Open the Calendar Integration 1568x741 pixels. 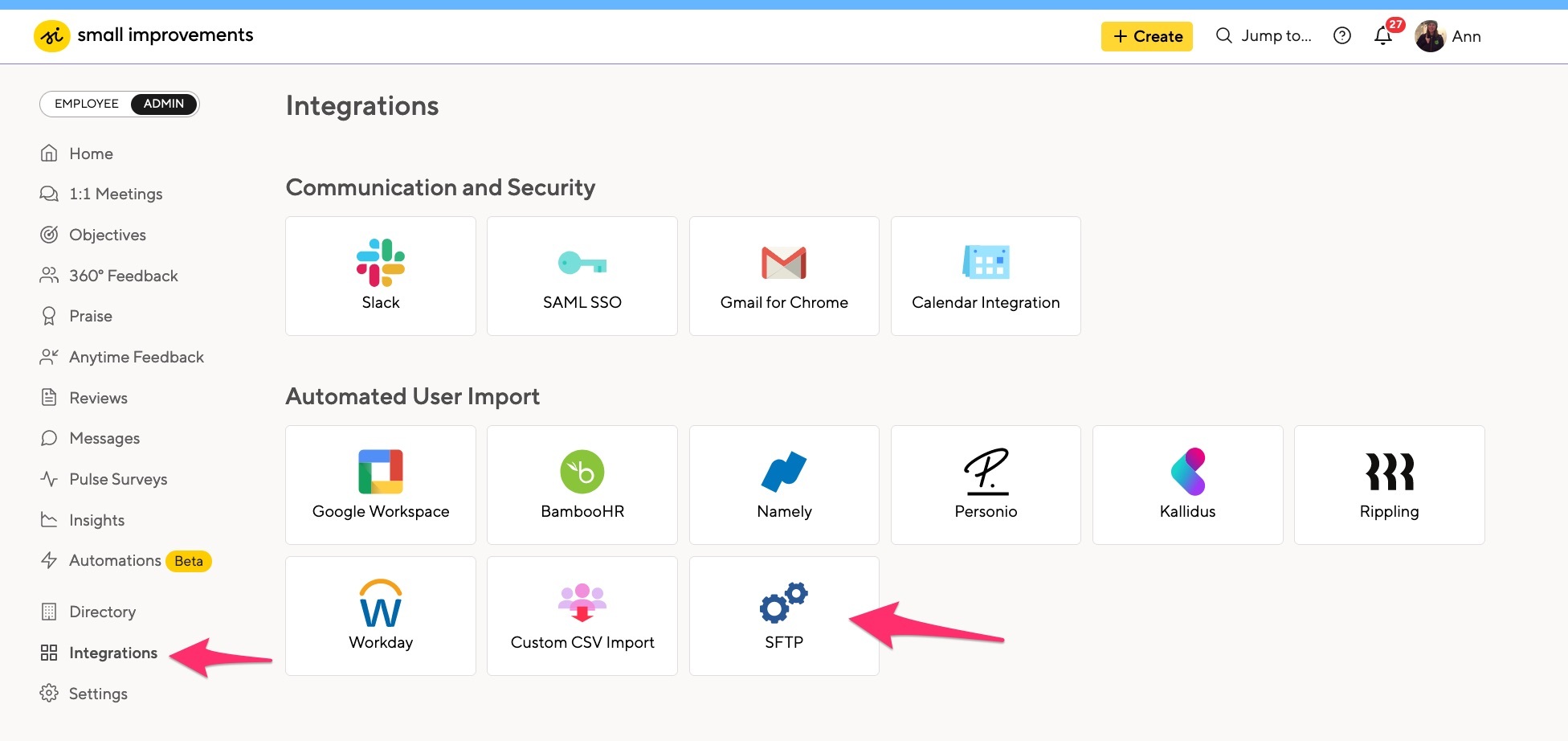(985, 276)
